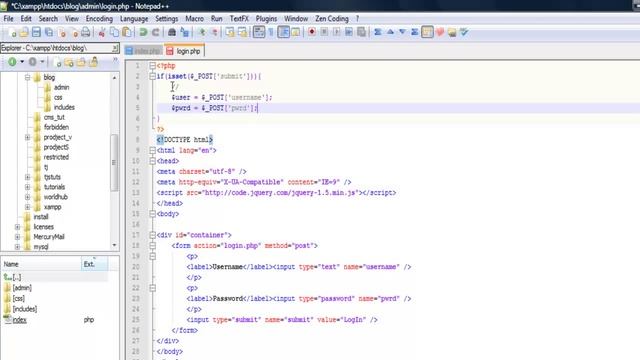Expand the worldhub folder node

tap(27, 197)
